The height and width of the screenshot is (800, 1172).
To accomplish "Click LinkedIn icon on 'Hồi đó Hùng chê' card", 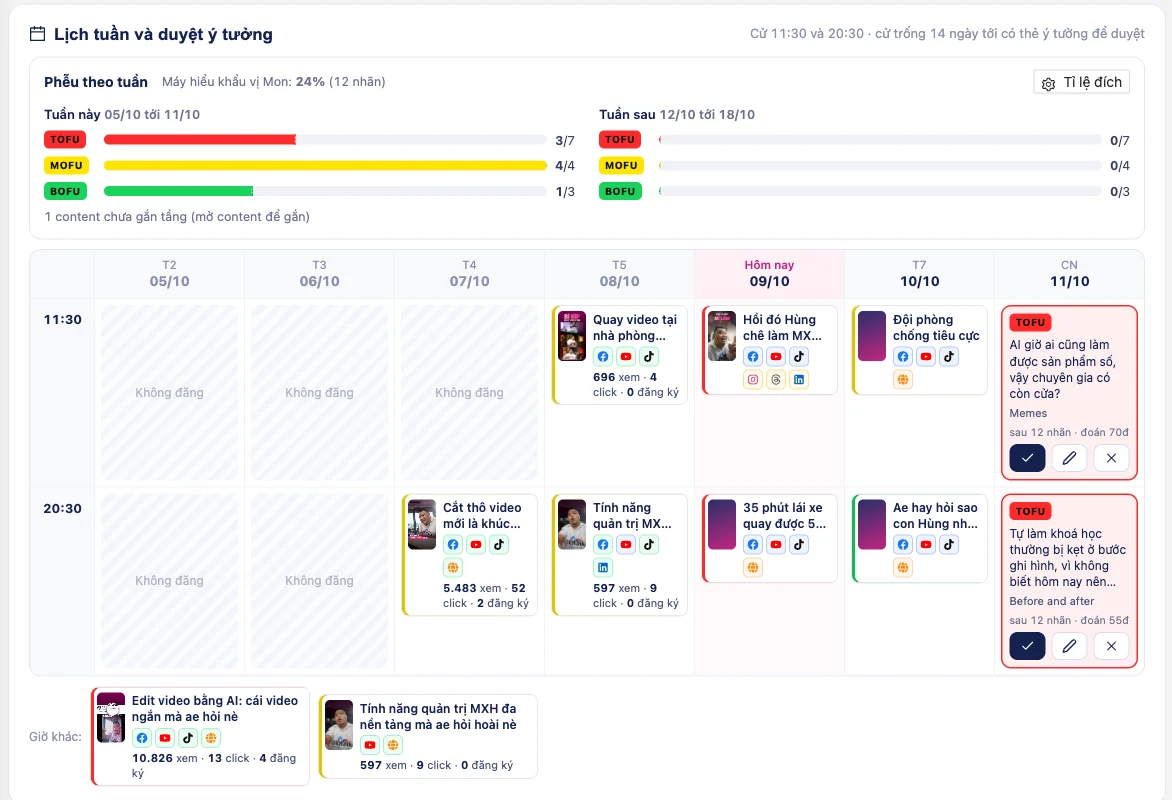I will (799, 379).
